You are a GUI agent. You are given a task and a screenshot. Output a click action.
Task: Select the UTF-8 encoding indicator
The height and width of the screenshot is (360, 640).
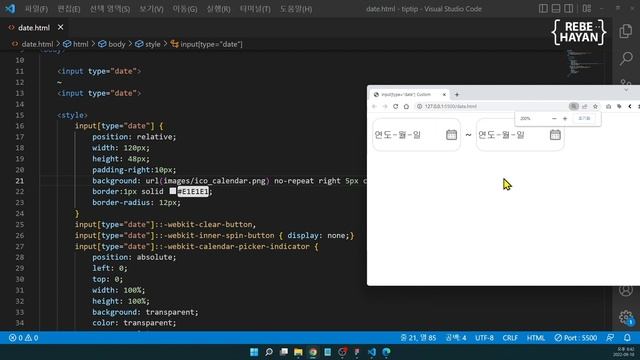[484, 338]
